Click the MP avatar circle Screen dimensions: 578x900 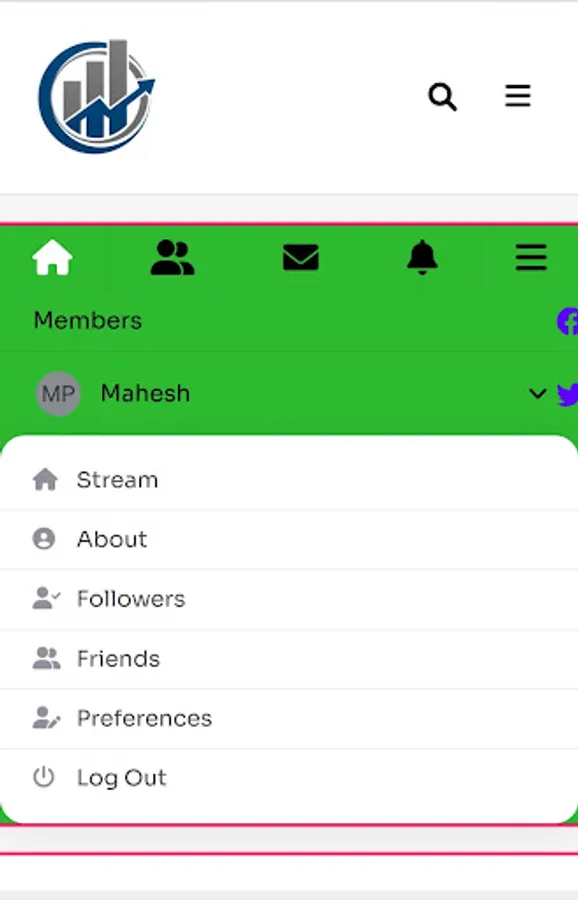click(58, 394)
